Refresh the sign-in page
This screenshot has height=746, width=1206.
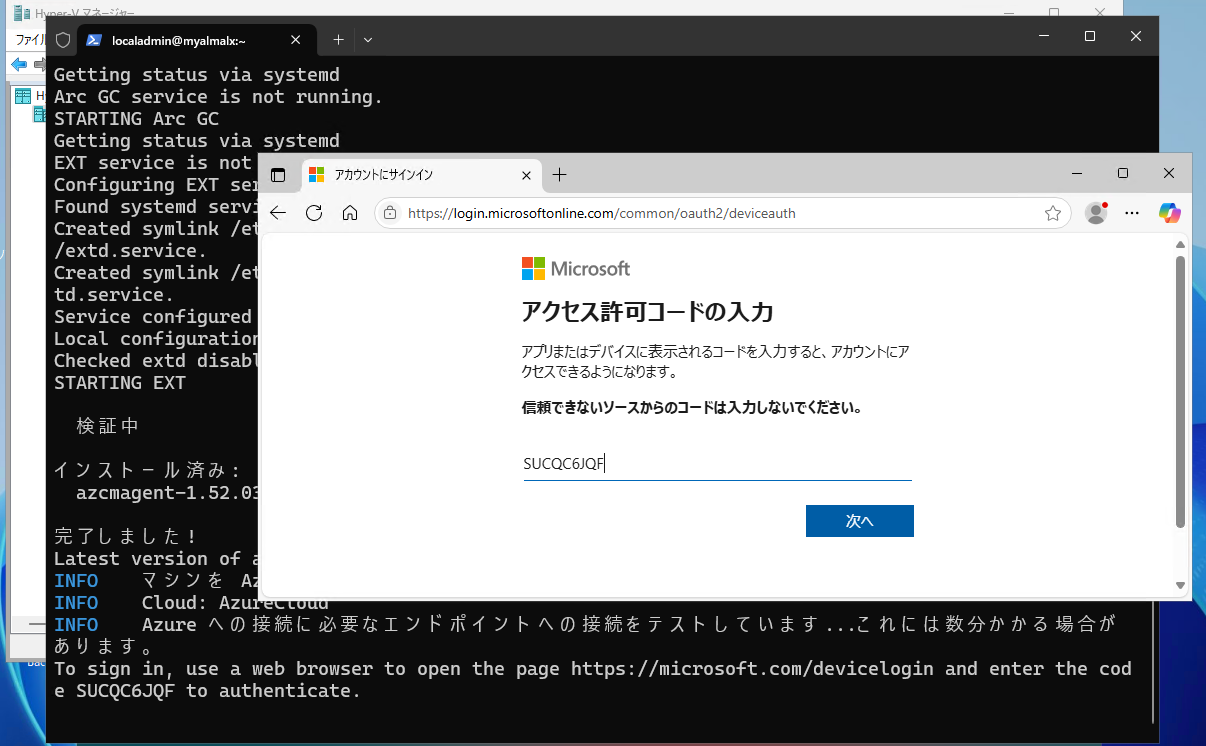point(312,213)
